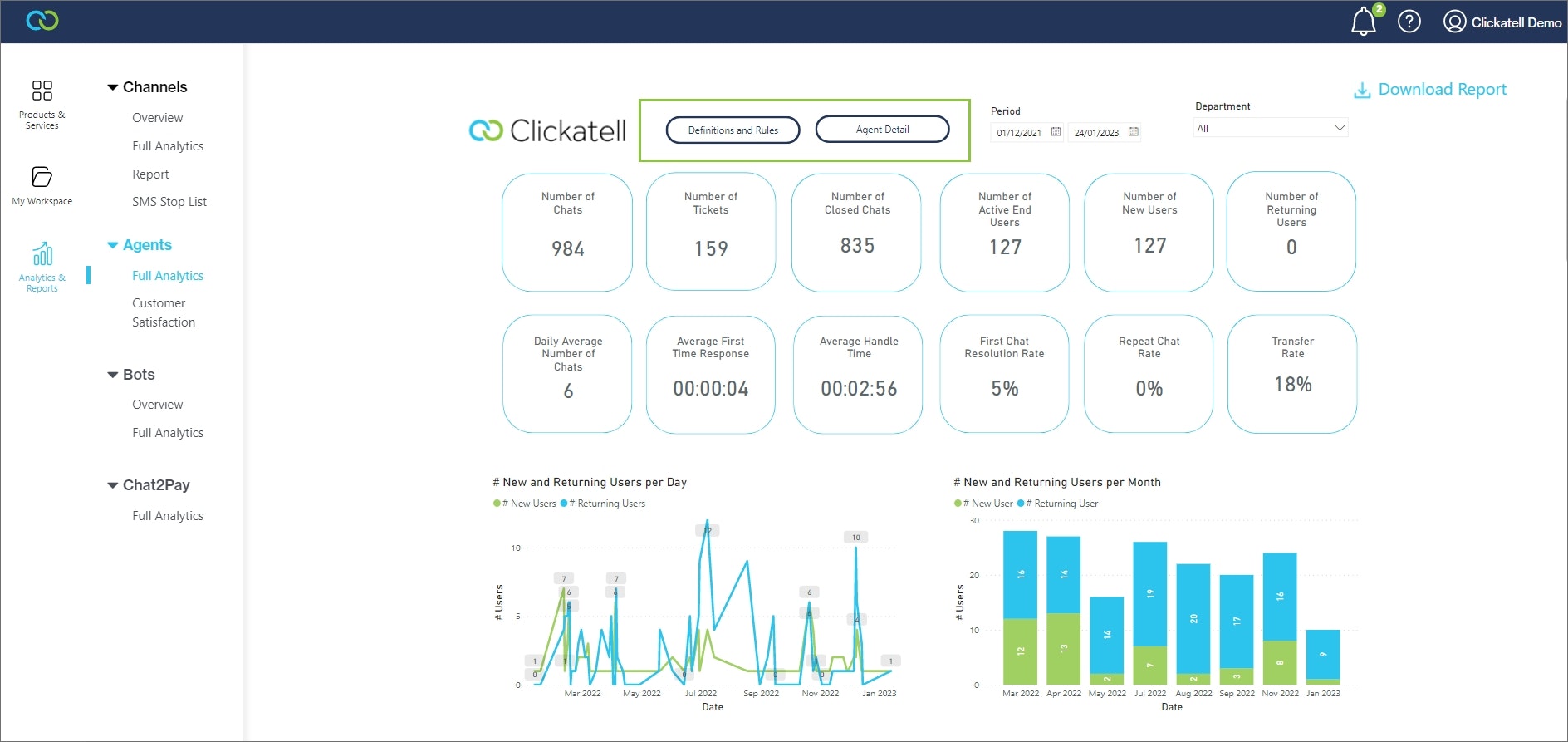Click New and Returning Users per Month title
This screenshot has width=1568, height=742.
click(x=1057, y=482)
